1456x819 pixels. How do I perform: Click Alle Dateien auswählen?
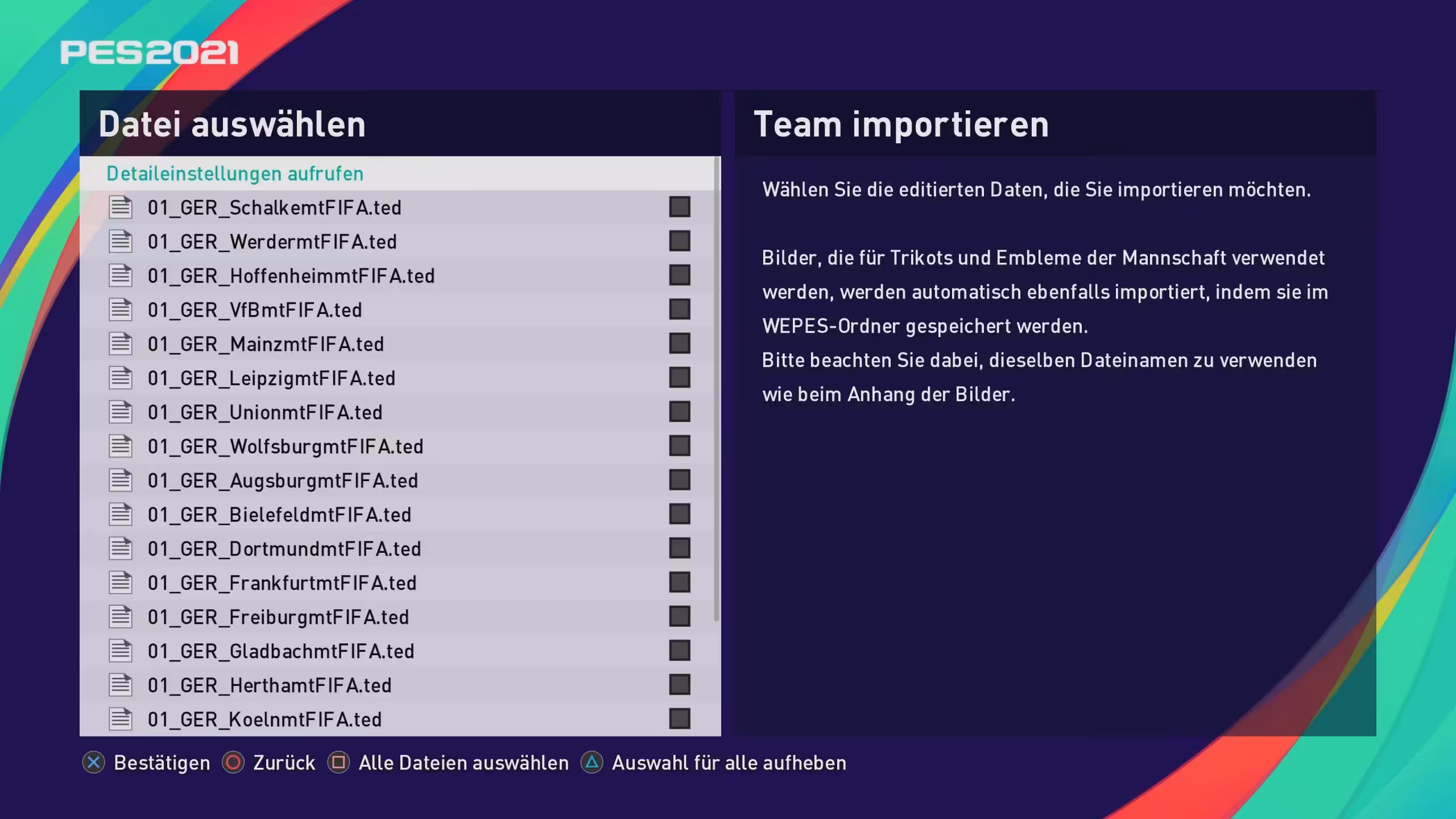coord(462,763)
